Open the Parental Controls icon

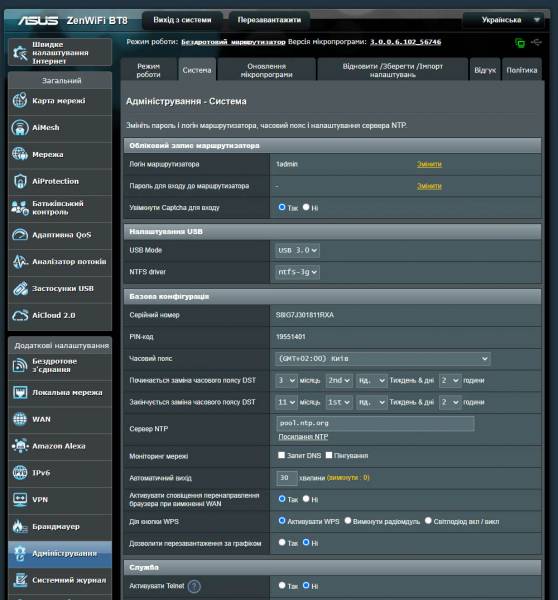pos(20,208)
